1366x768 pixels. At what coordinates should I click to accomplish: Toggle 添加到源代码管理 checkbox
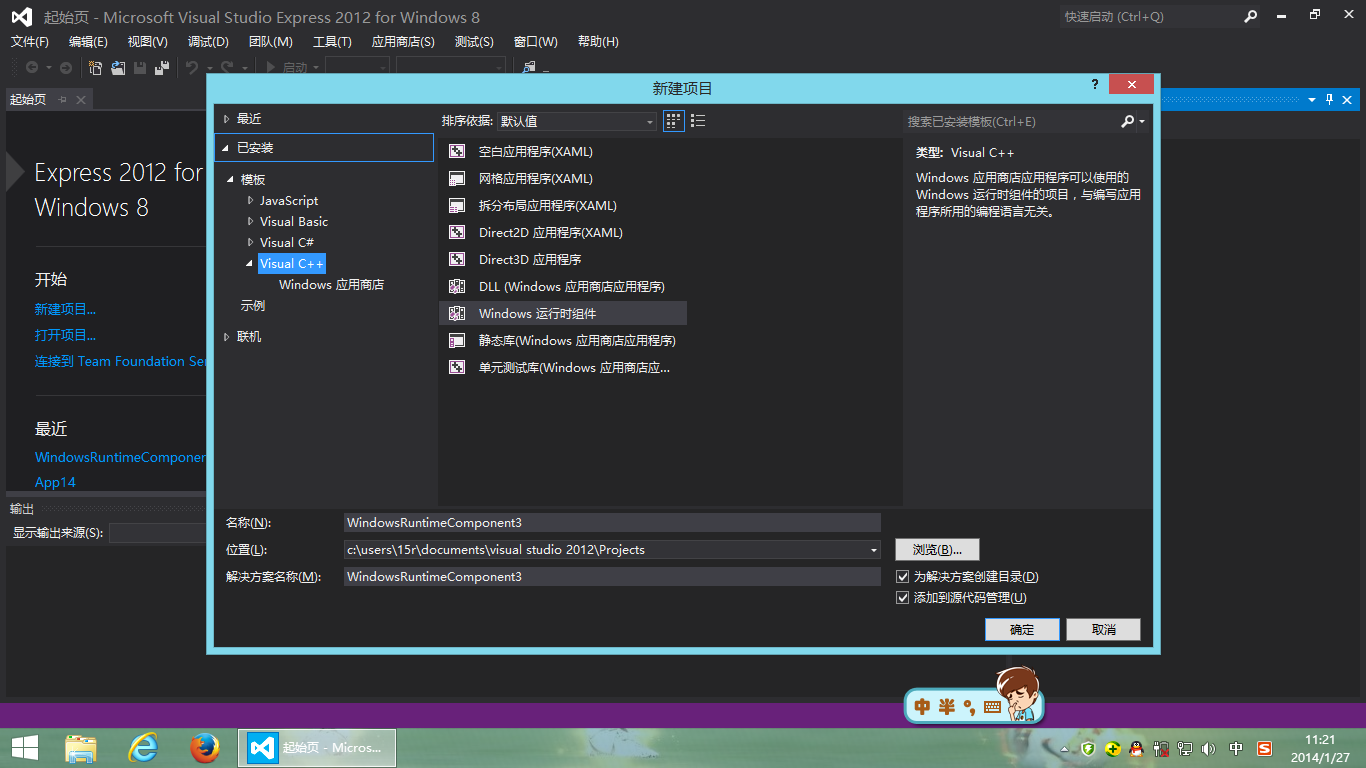pyautogui.click(x=902, y=597)
